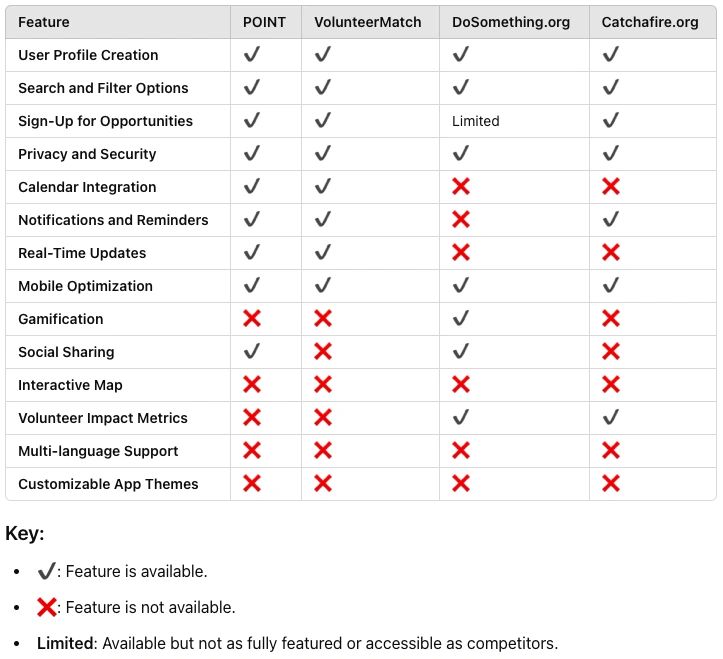Click VolunteerMatch's Social Sharing red cross

tap(323, 352)
